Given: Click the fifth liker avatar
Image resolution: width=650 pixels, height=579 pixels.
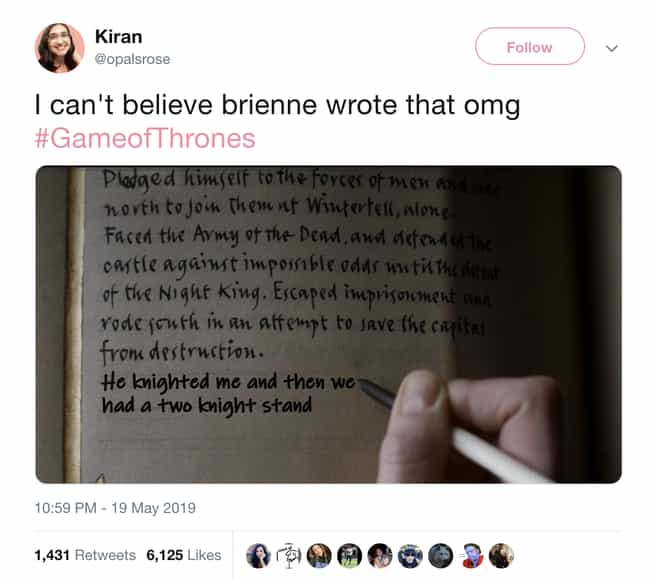Looking at the screenshot, I should tap(380, 555).
